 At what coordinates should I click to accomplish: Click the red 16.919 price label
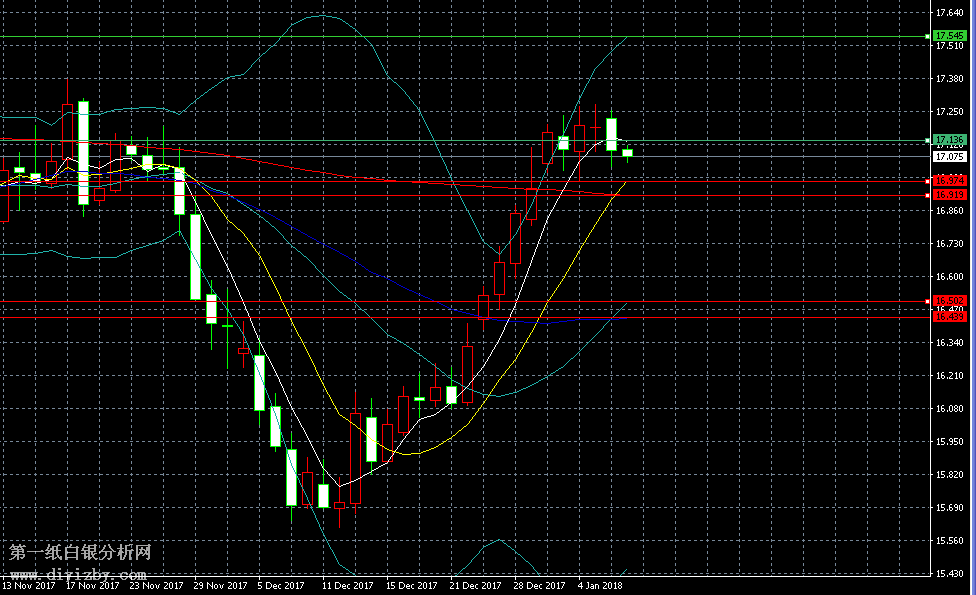[x=948, y=195]
